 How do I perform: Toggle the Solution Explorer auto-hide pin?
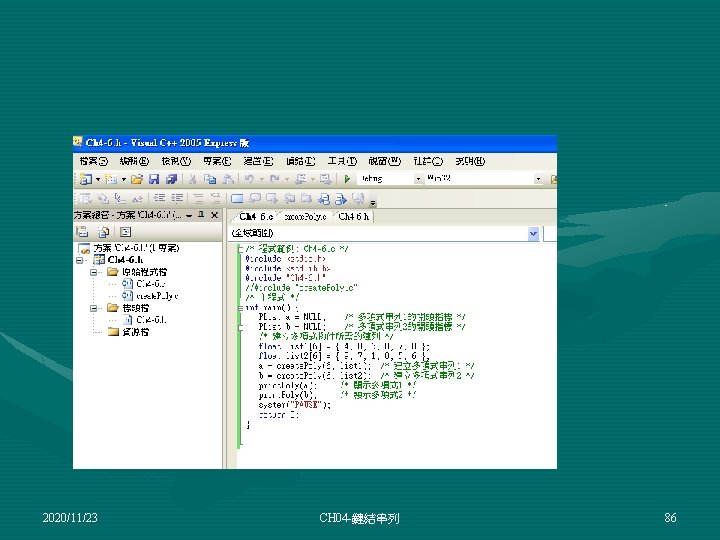pyautogui.click(x=201, y=214)
